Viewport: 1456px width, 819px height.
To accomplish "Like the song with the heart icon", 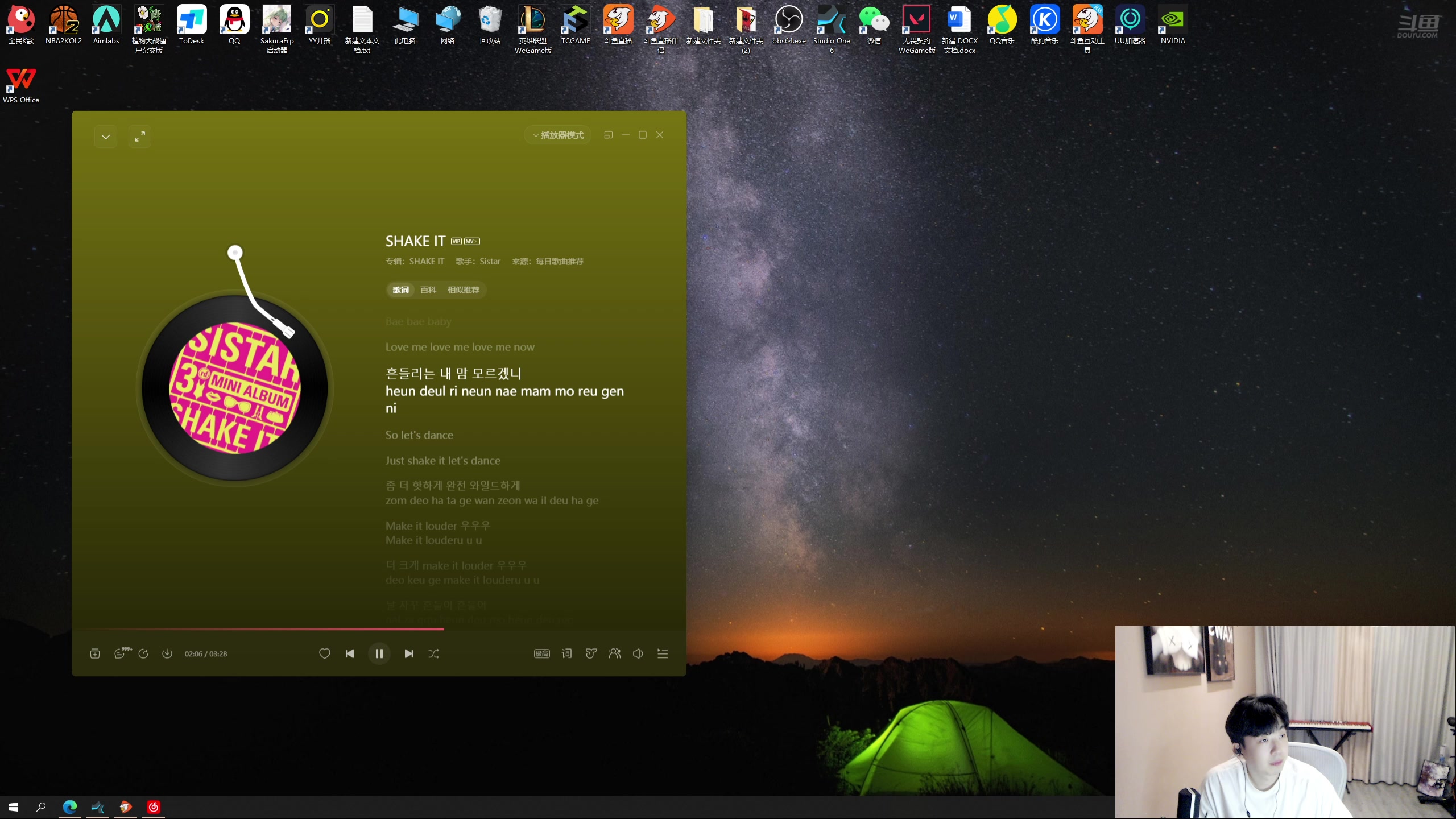I will pyautogui.click(x=324, y=653).
